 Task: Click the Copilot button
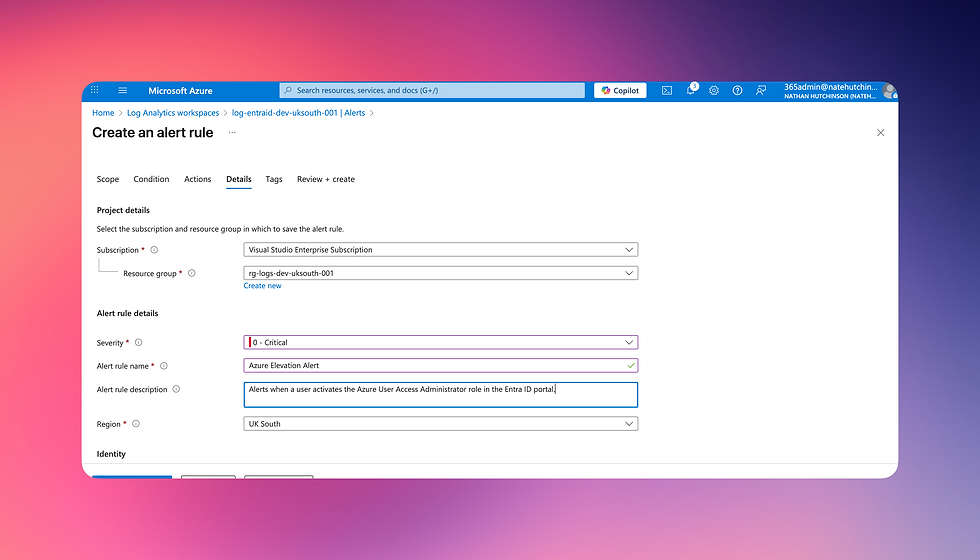pos(620,91)
